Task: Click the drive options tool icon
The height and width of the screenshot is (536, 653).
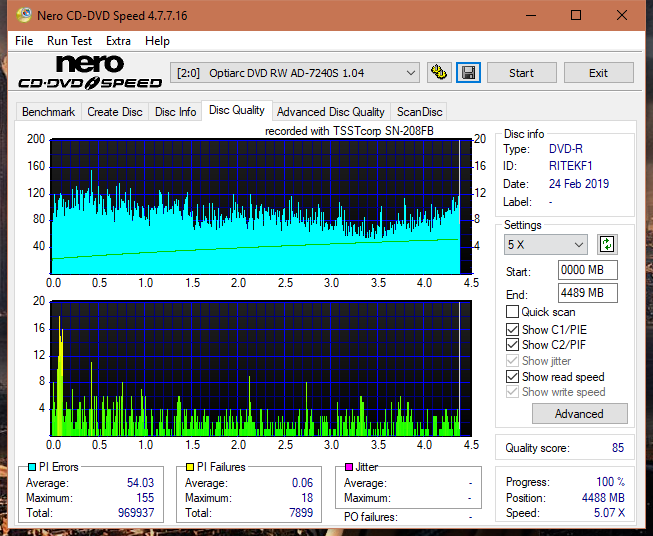Action: [439, 73]
